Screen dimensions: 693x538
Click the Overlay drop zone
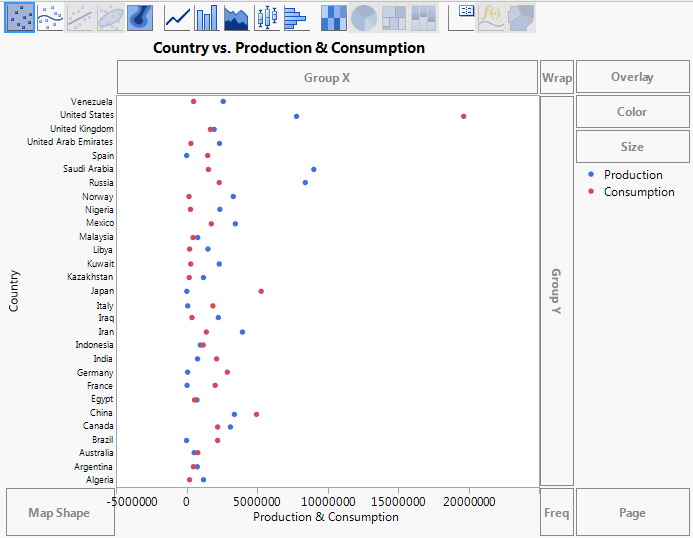(632, 77)
